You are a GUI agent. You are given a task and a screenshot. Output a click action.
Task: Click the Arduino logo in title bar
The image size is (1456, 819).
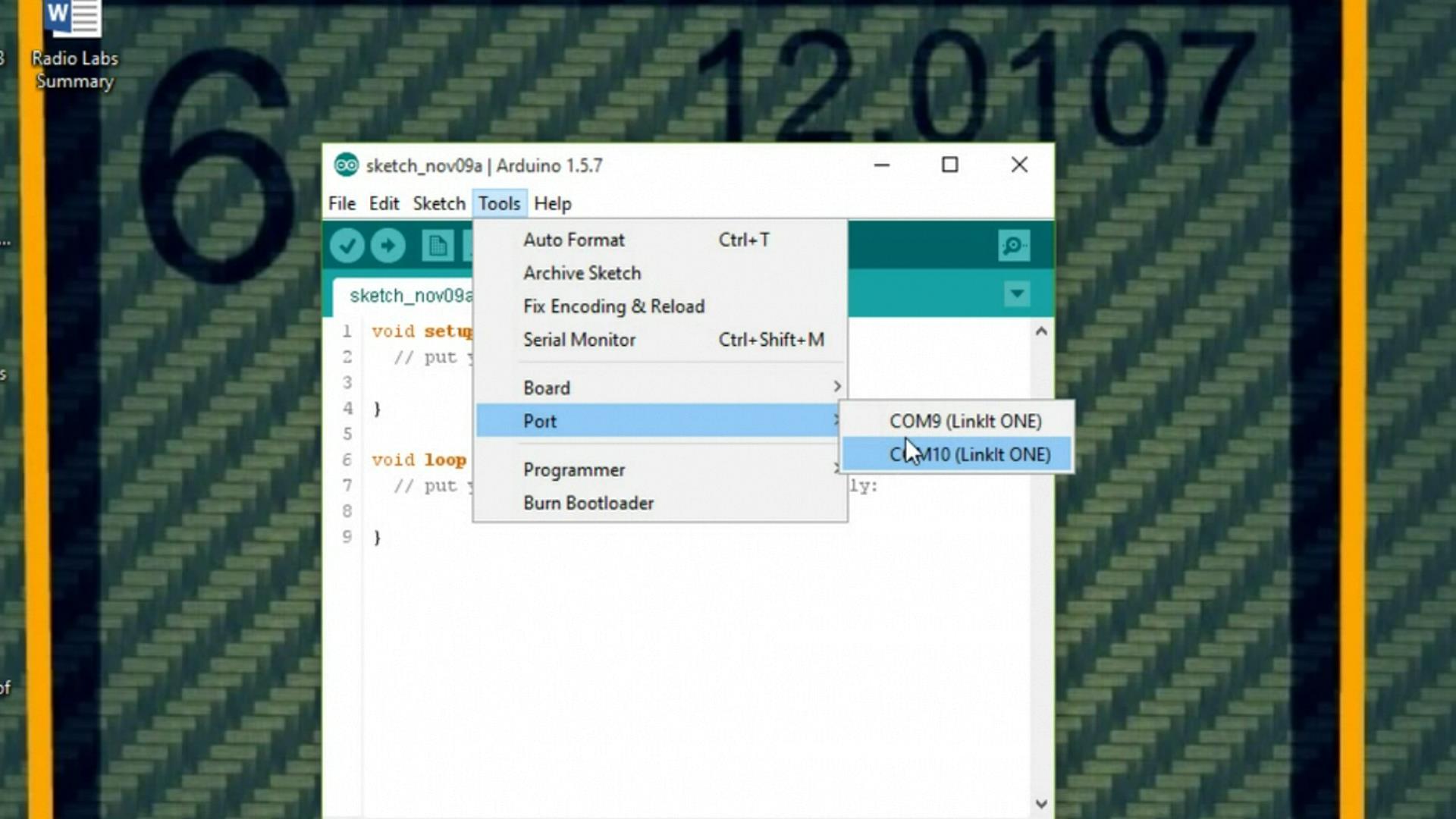tap(346, 165)
